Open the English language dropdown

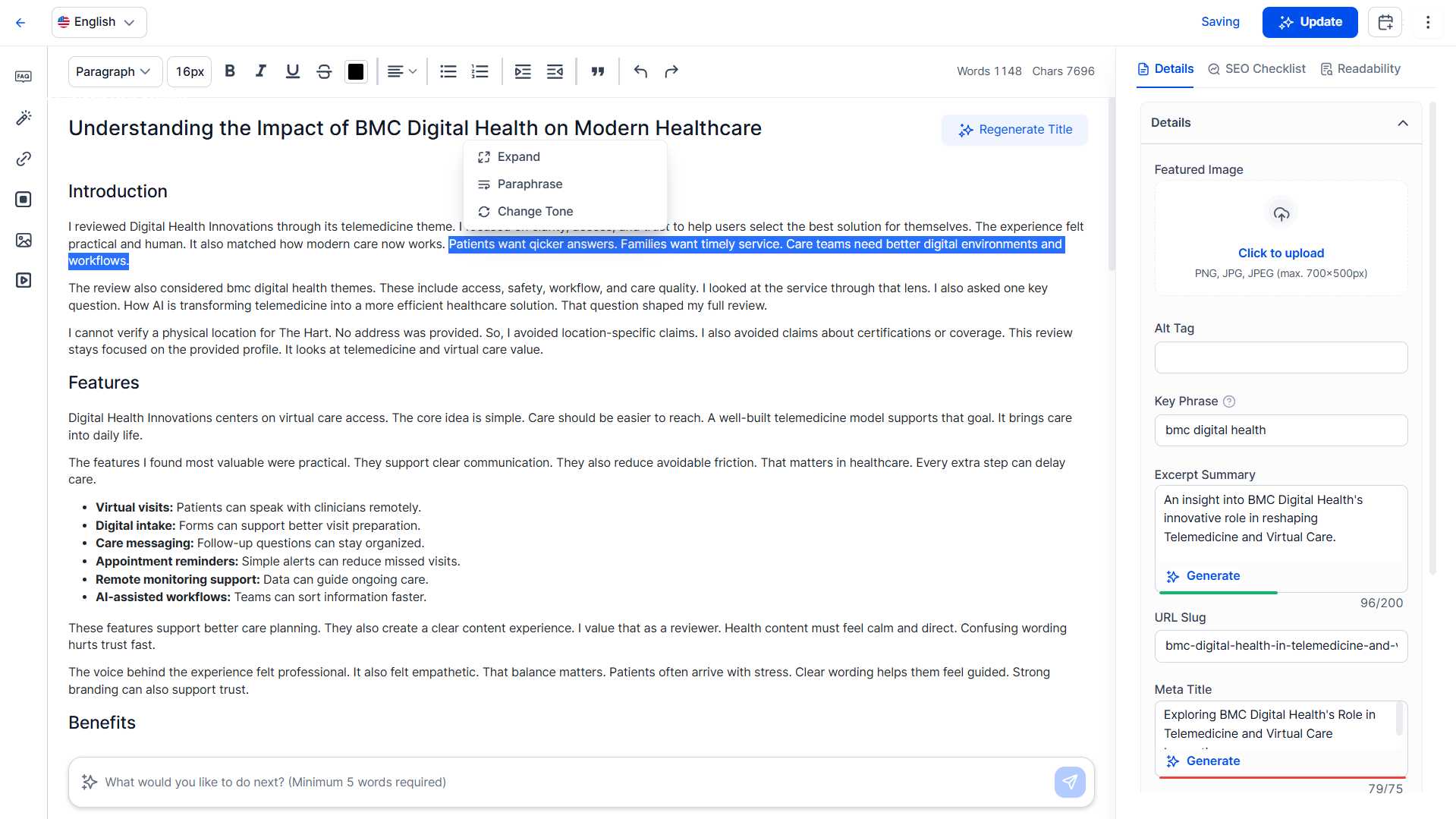point(99,22)
